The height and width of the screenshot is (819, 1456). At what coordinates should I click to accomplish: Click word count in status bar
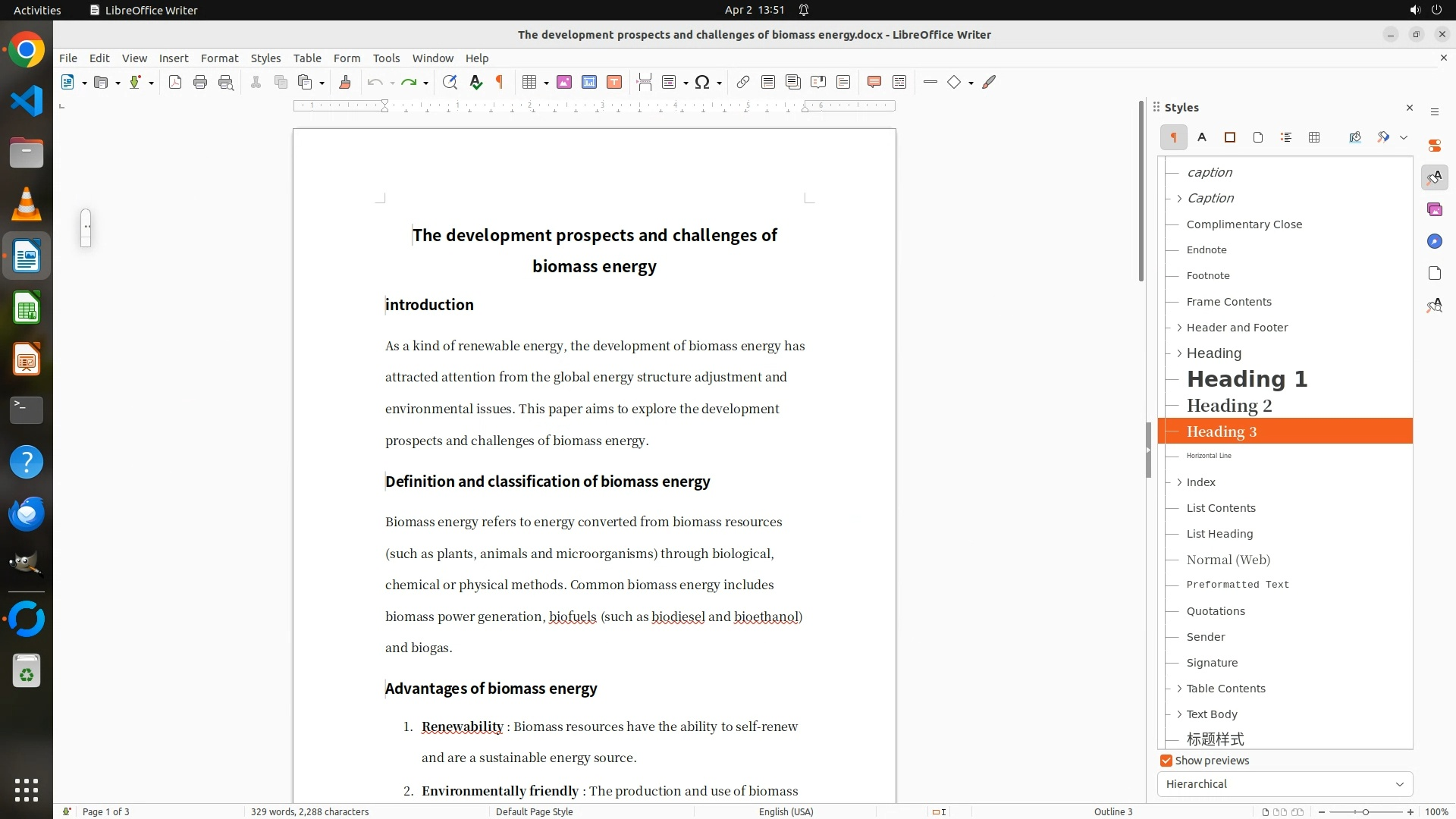coord(309,811)
